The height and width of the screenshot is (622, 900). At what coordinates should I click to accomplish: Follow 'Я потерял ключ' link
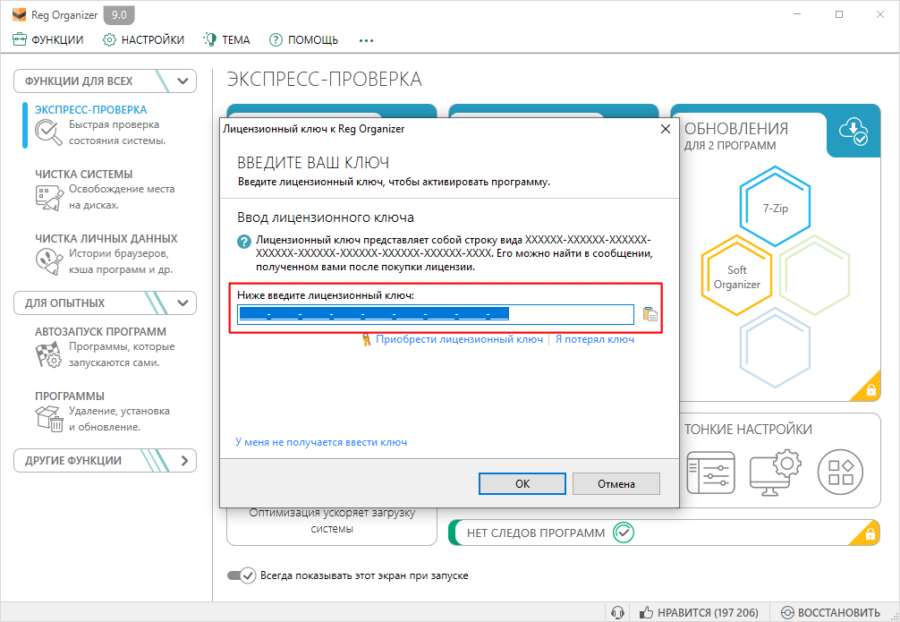click(x=595, y=339)
